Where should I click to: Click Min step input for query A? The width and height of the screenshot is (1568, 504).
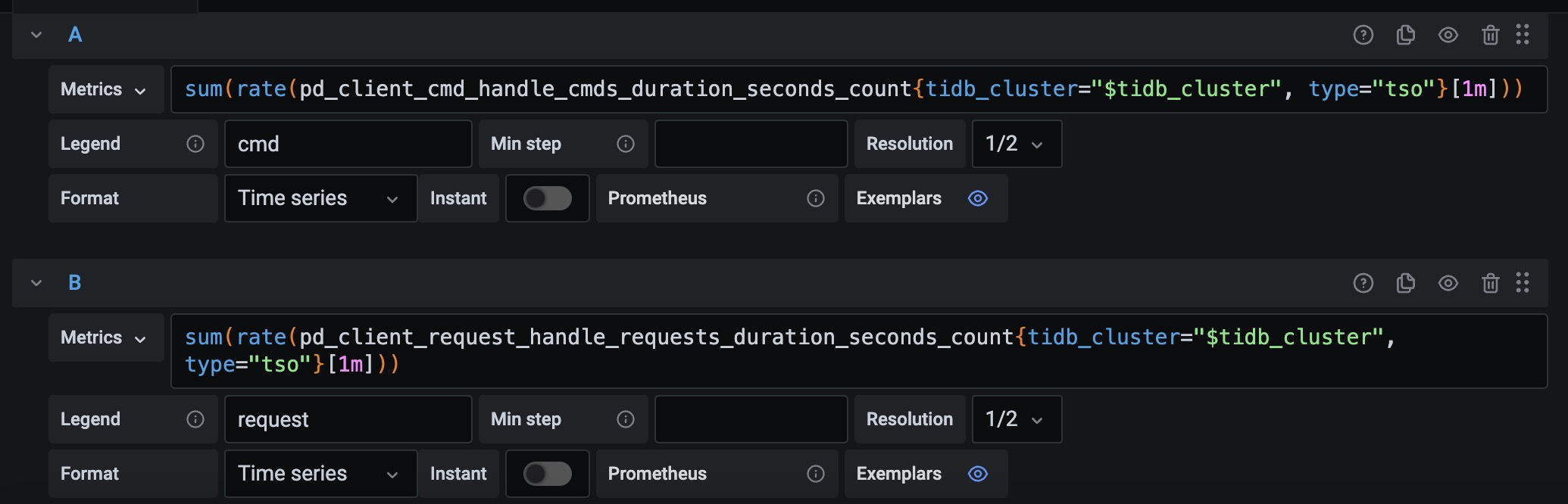click(750, 144)
